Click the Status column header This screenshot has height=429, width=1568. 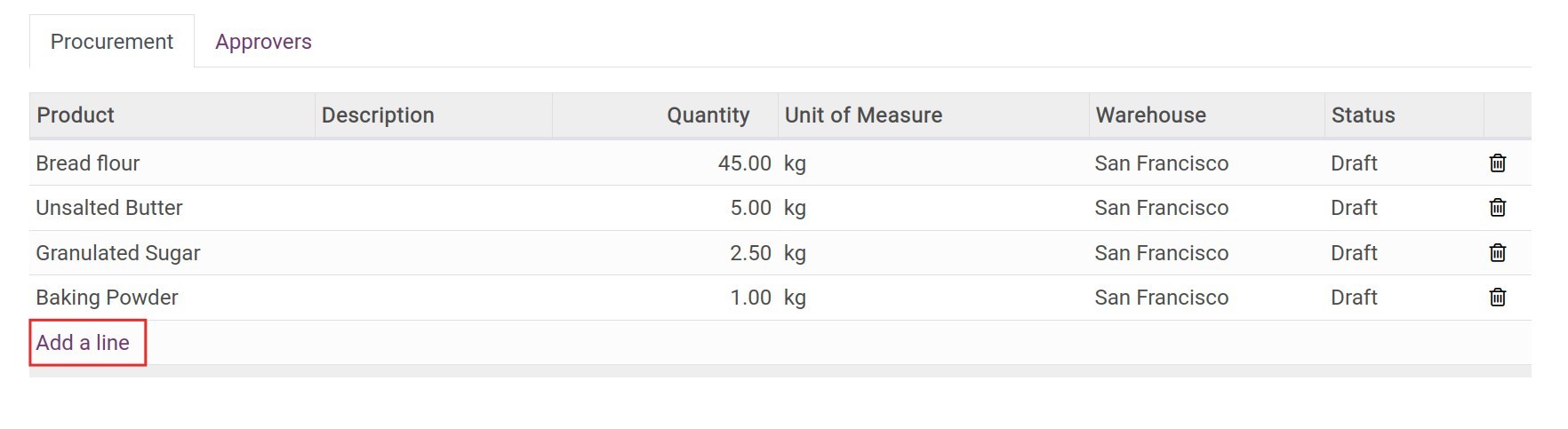[x=1363, y=115]
